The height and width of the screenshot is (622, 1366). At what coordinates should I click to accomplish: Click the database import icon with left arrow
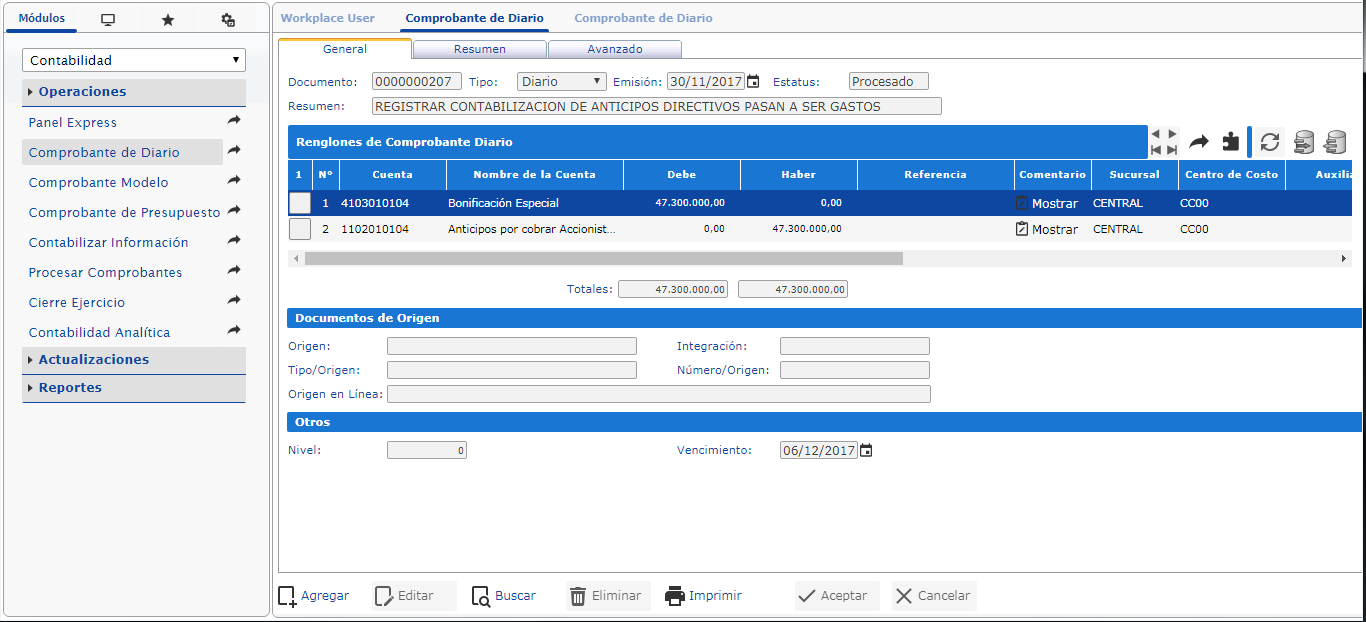pos(1334,142)
